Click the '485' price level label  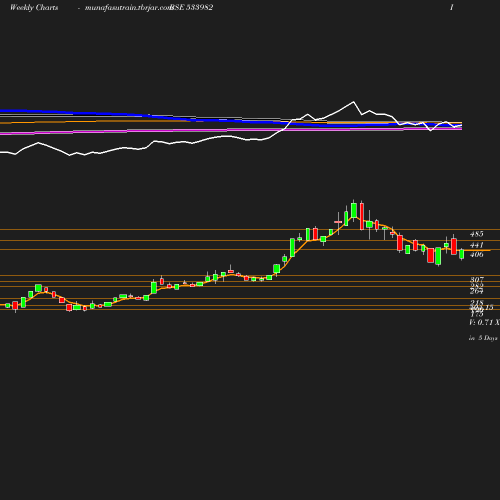click(x=476, y=234)
